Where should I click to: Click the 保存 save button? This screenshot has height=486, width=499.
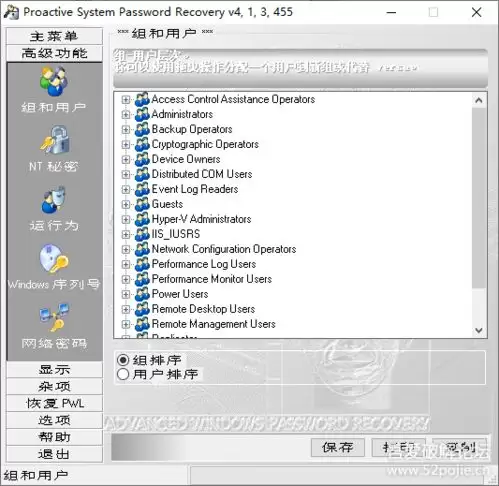pos(338,447)
